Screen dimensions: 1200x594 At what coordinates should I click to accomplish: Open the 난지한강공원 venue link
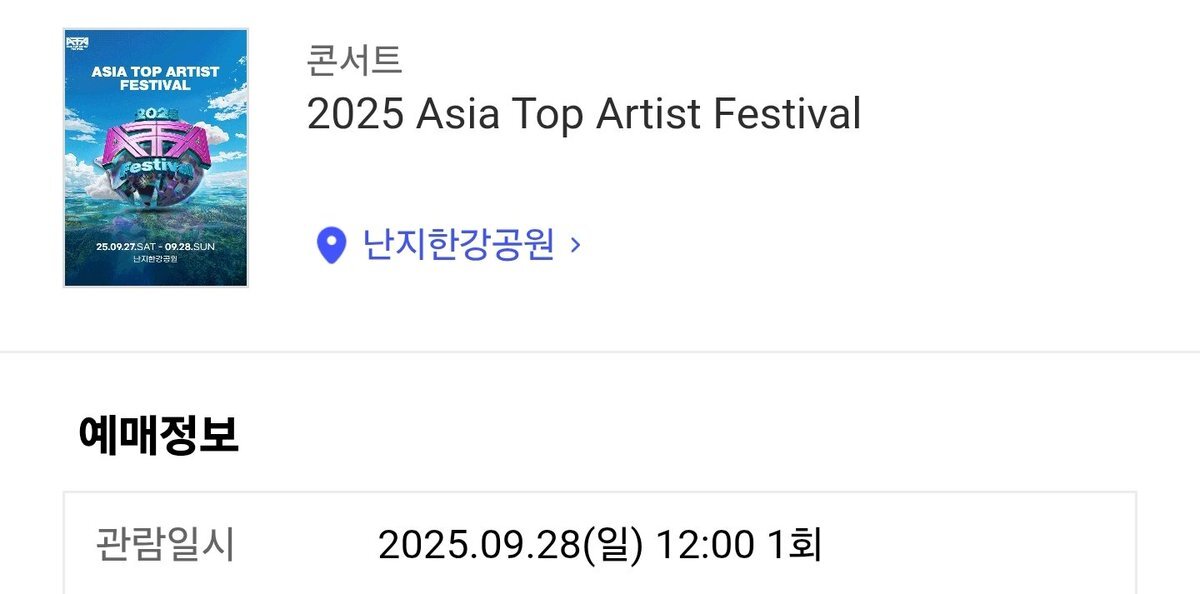click(459, 244)
